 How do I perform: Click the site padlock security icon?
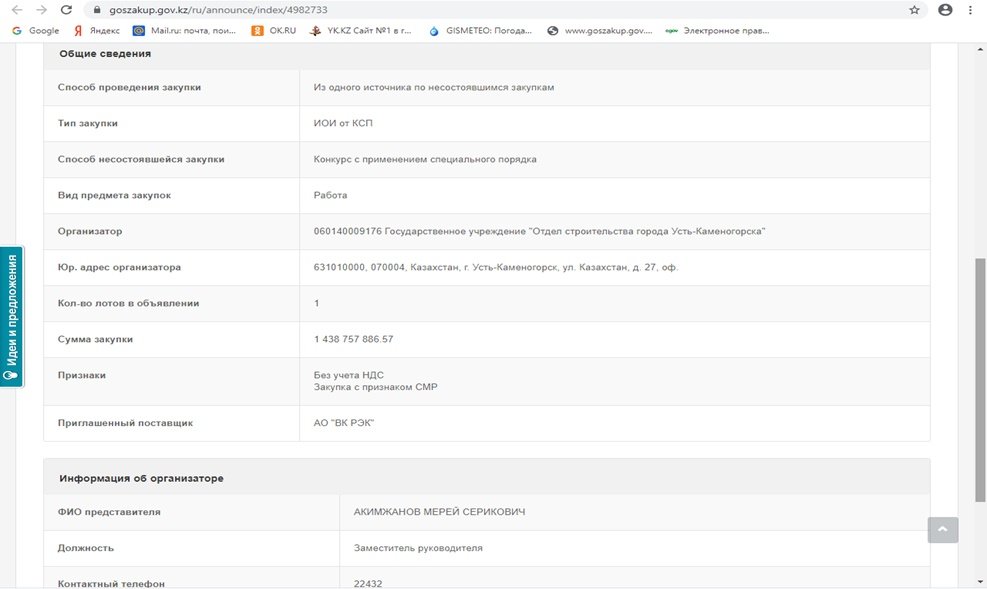(97, 10)
